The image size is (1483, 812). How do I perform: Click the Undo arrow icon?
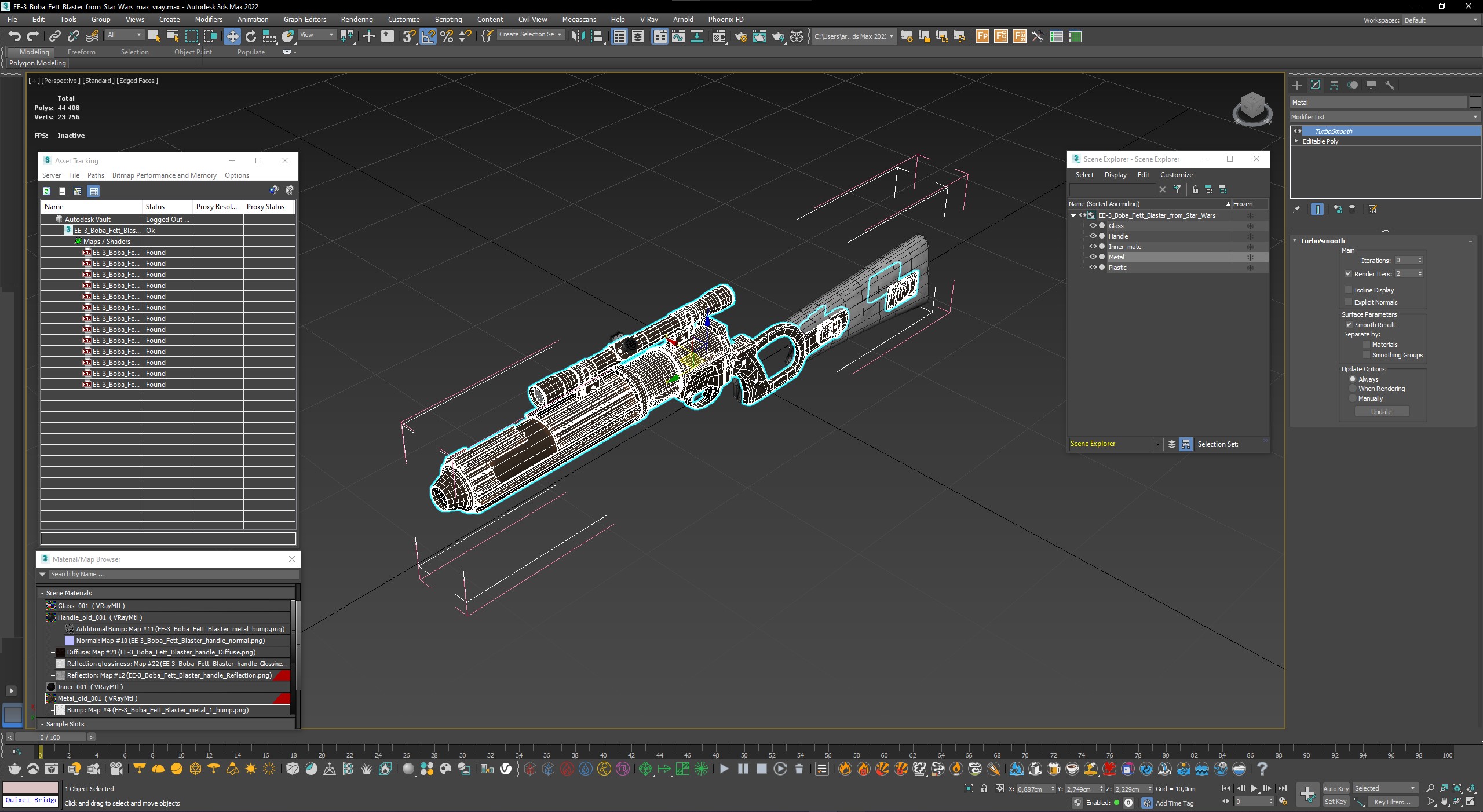tap(14, 36)
